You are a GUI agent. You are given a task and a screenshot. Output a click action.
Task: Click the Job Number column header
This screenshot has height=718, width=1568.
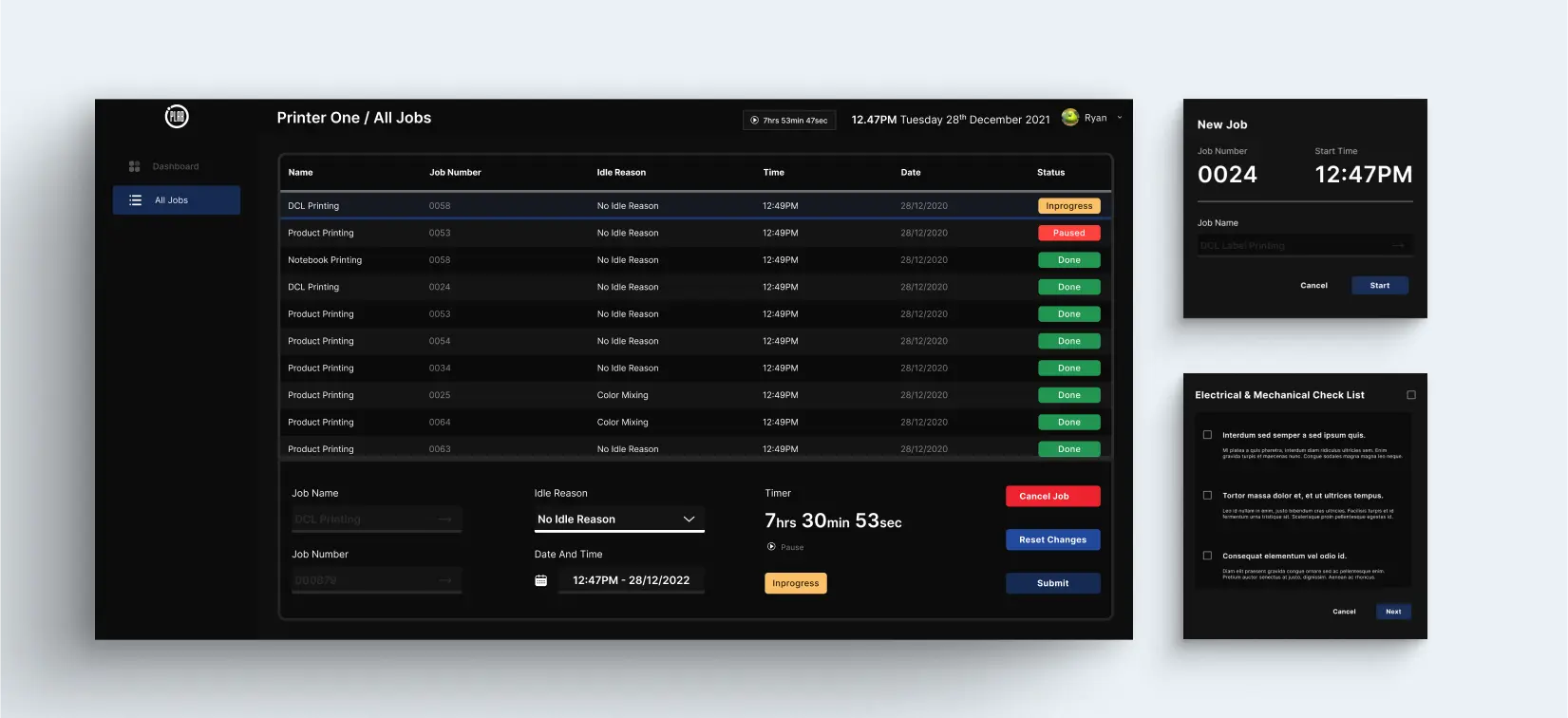pos(455,173)
